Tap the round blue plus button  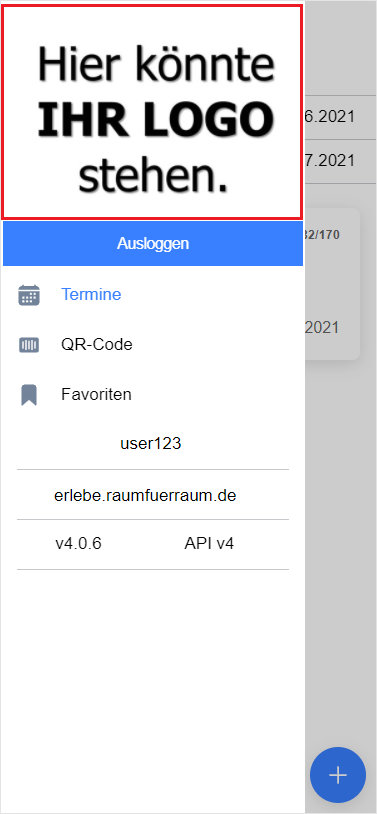point(338,775)
